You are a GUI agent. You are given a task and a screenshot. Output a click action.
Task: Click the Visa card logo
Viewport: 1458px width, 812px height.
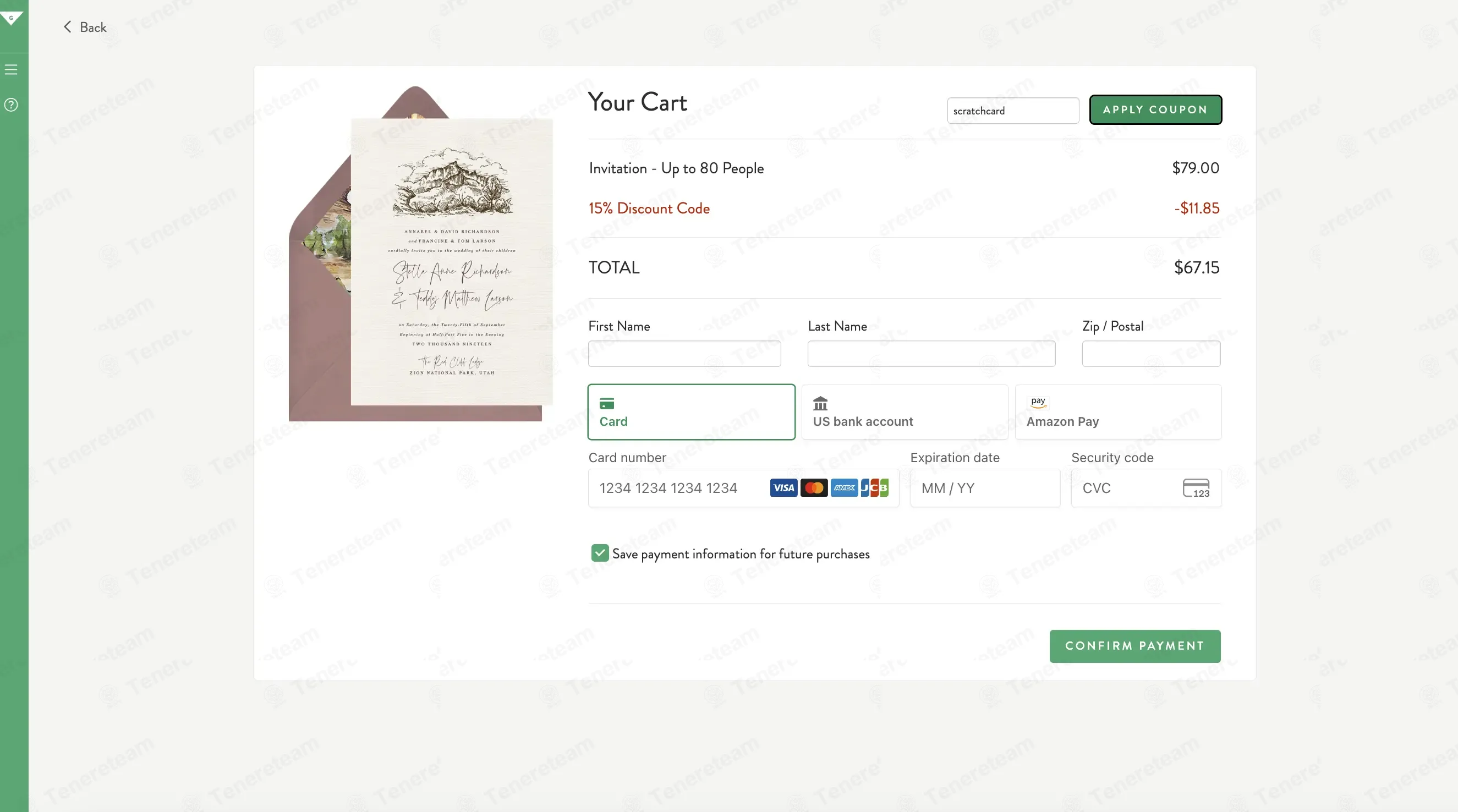point(783,488)
